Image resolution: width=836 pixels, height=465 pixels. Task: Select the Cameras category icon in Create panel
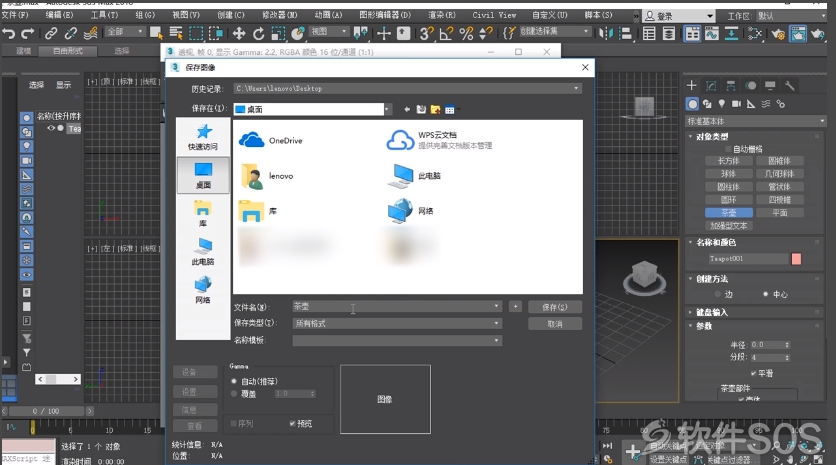pyautogui.click(x=736, y=103)
